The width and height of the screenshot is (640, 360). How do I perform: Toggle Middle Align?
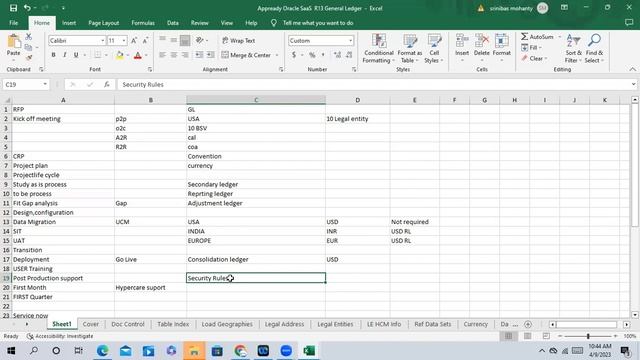tap(174, 40)
